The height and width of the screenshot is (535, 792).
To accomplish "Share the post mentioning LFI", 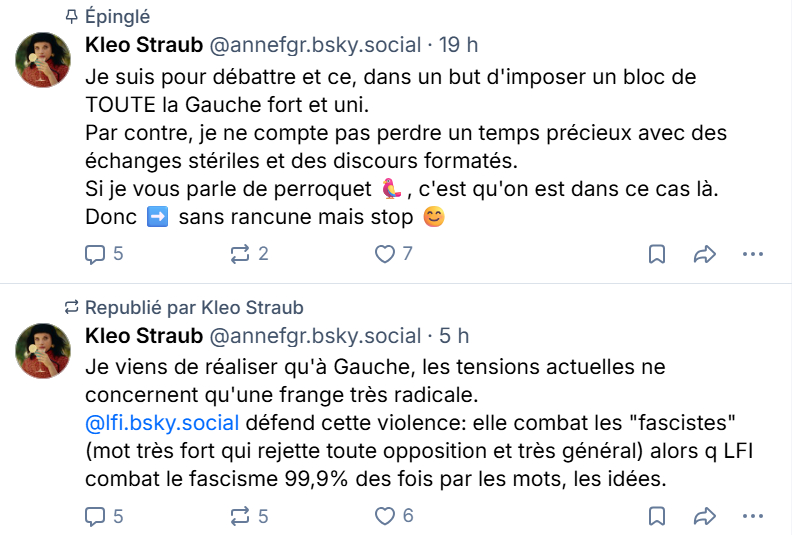I will 705,516.
